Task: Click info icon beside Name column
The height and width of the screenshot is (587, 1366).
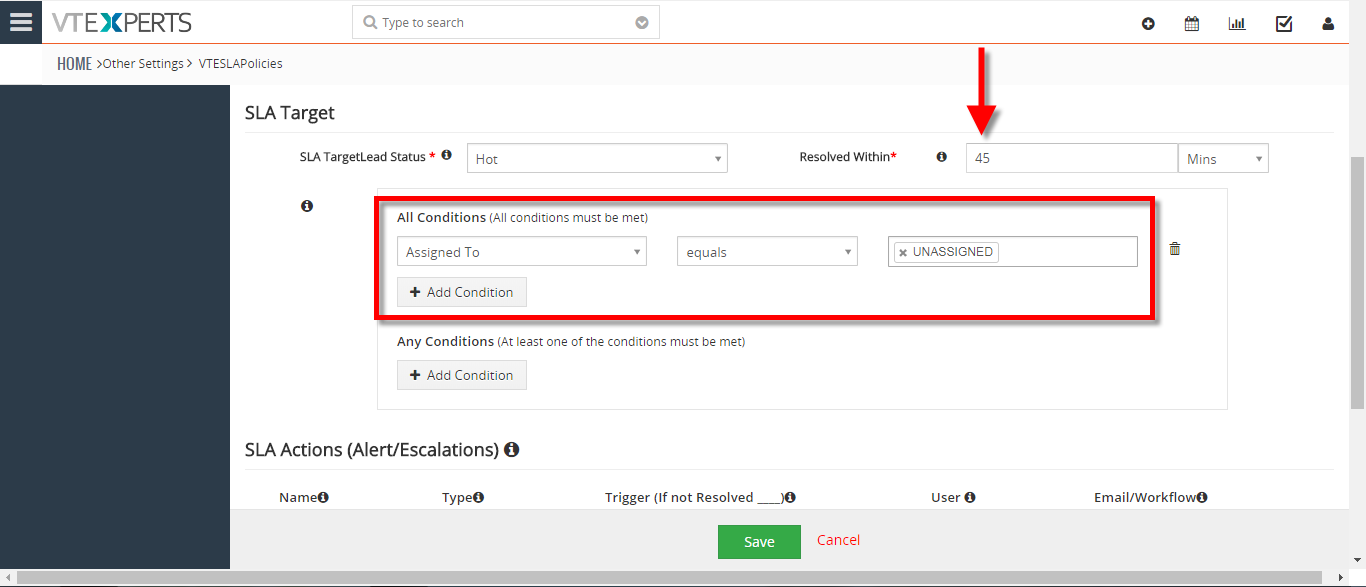Action: click(x=323, y=497)
